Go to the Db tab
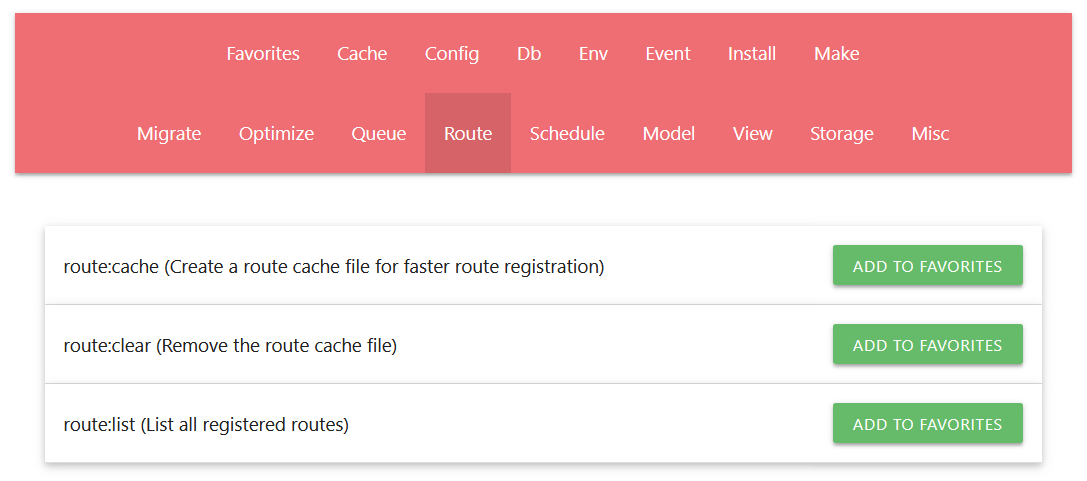The image size is (1087, 481). (x=529, y=54)
